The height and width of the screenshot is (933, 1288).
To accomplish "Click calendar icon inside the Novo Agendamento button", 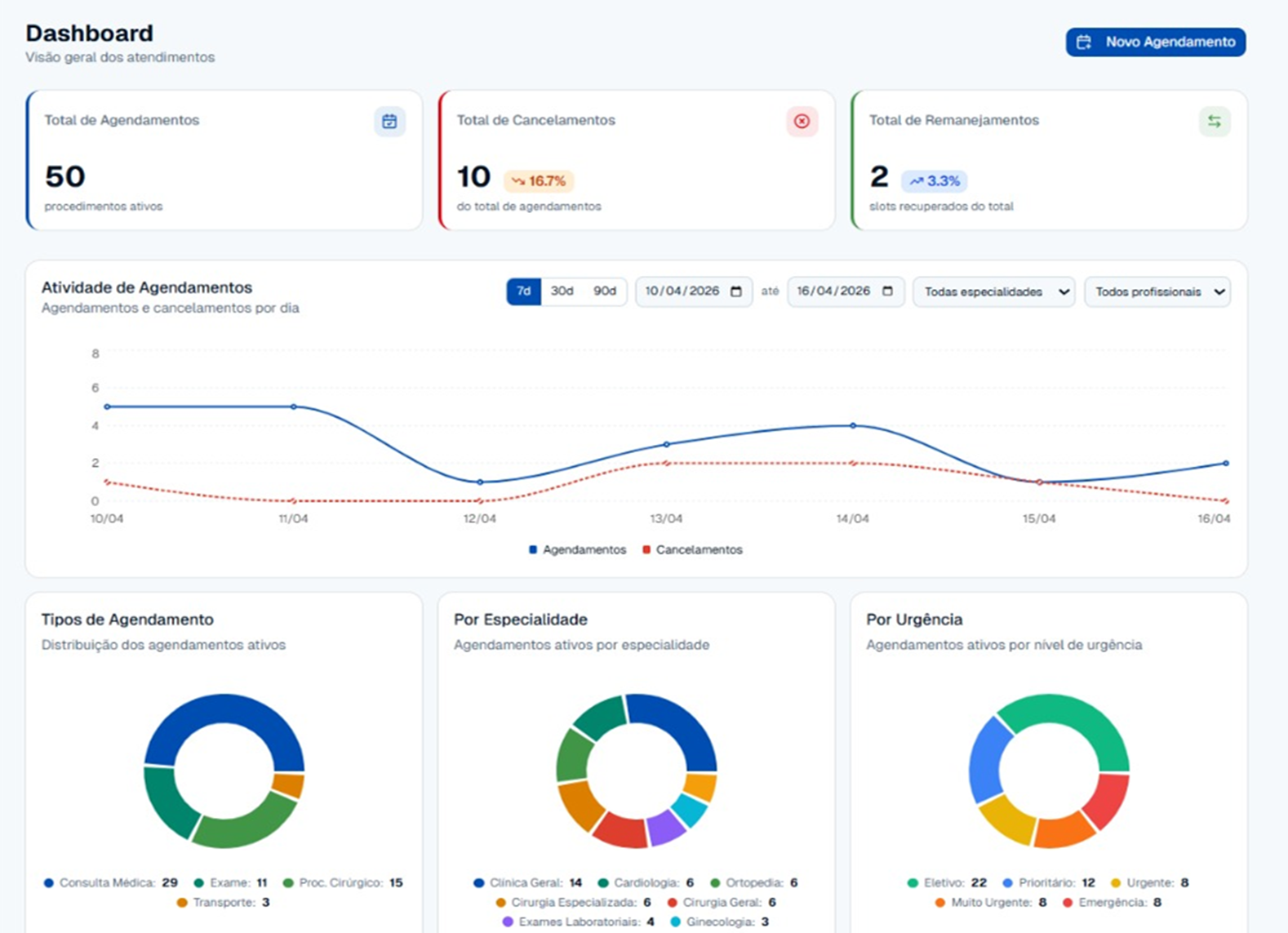I will [x=1084, y=42].
